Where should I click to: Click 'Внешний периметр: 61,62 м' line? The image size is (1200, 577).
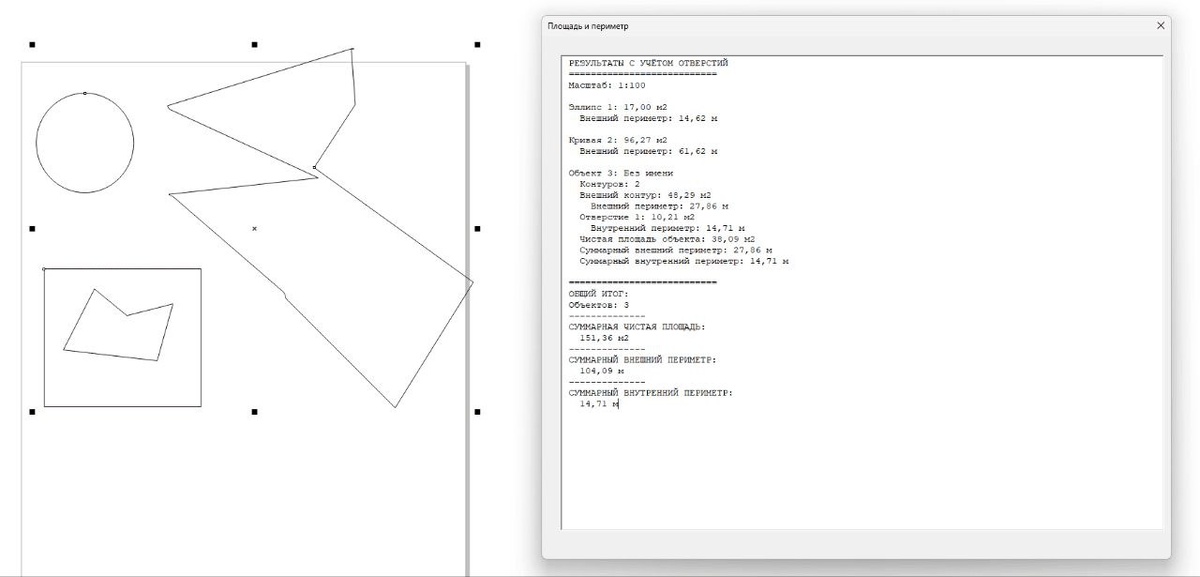click(648, 151)
